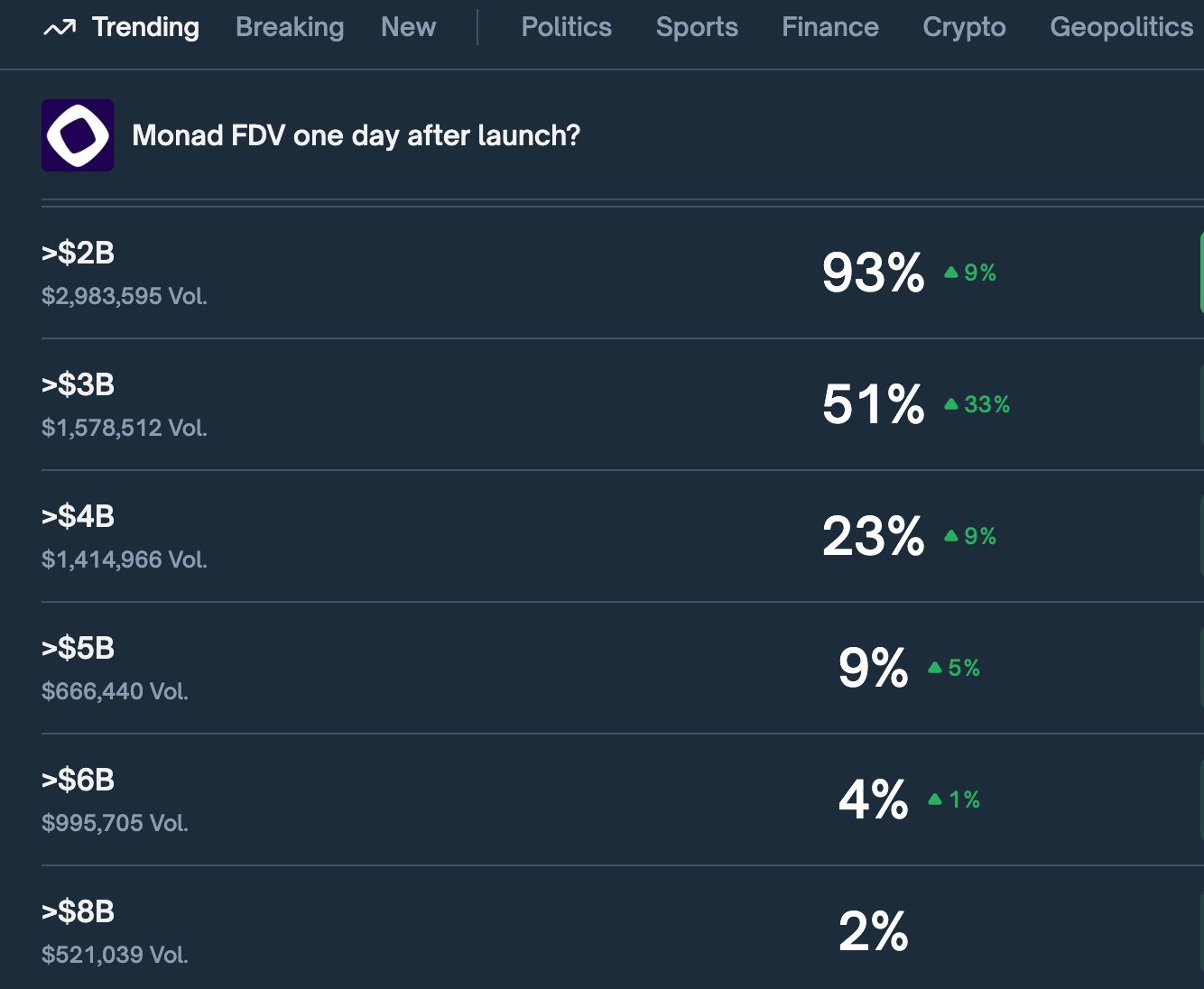Open the Trending tab
The width and height of the screenshot is (1204, 989).
point(145,27)
